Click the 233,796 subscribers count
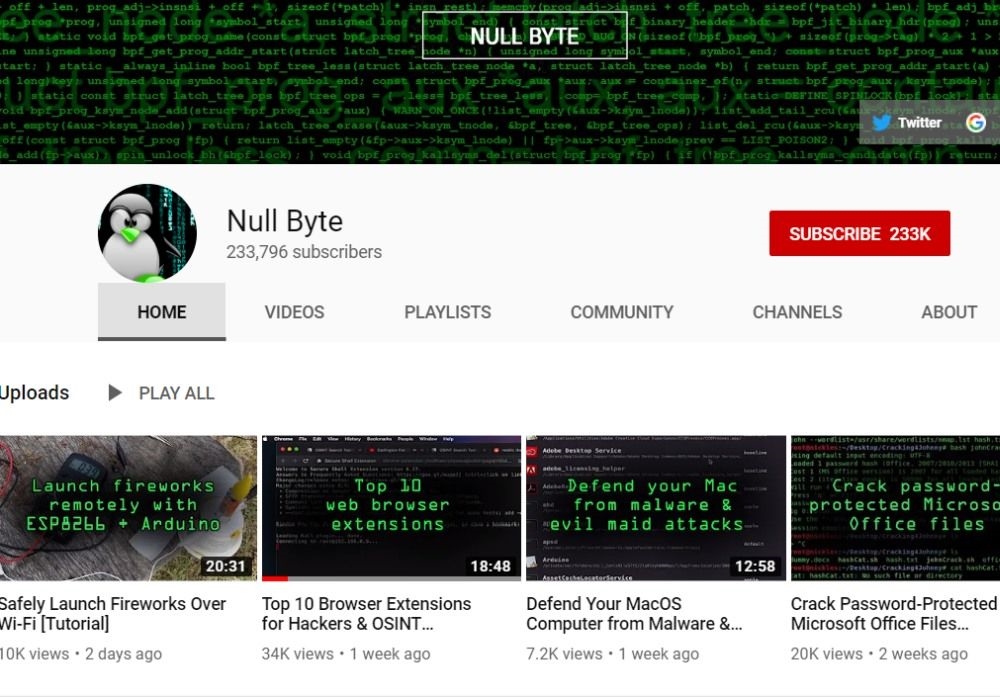This screenshot has height=698, width=1000. pyautogui.click(x=304, y=252)
